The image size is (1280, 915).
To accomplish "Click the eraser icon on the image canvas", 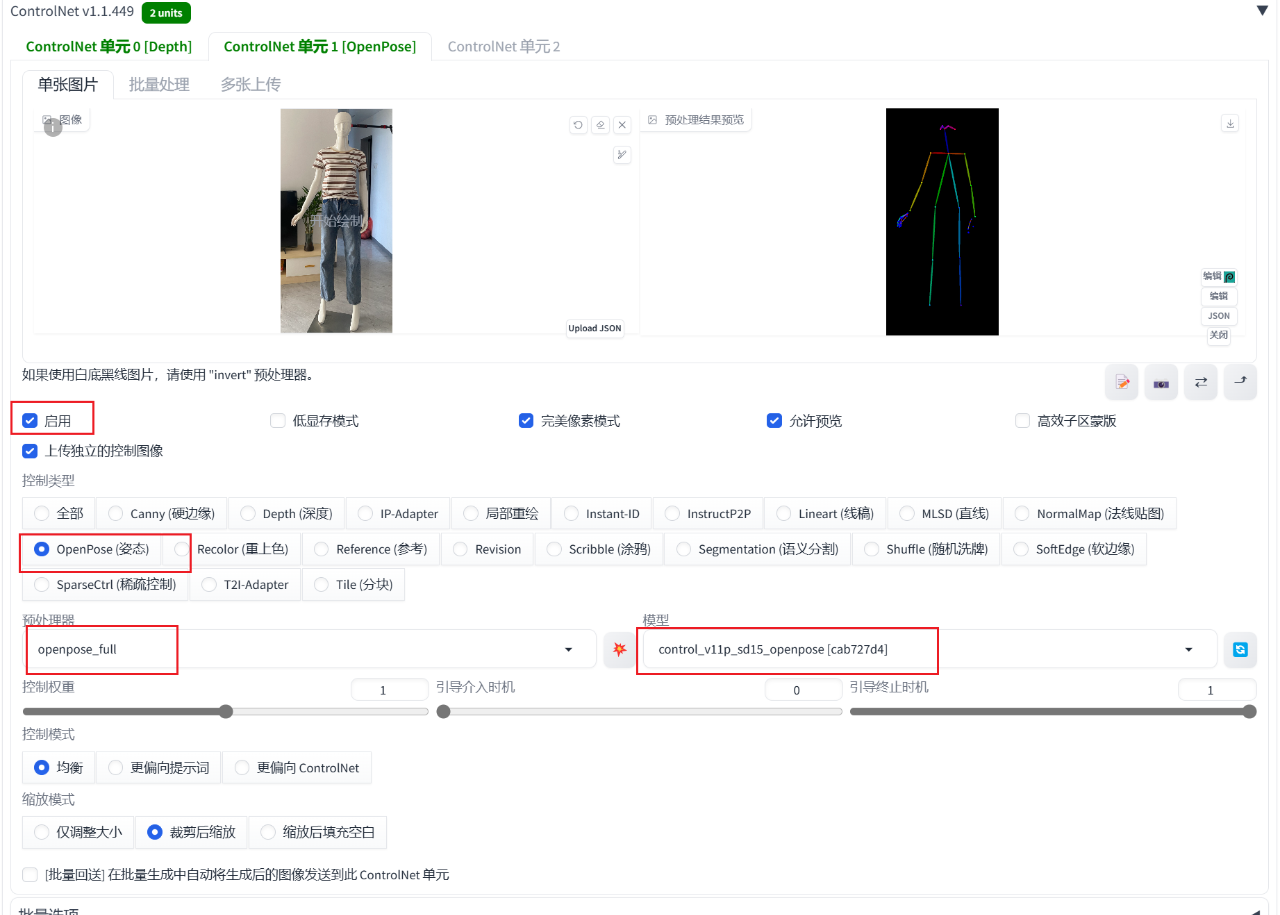I will [x=600, y=125].
